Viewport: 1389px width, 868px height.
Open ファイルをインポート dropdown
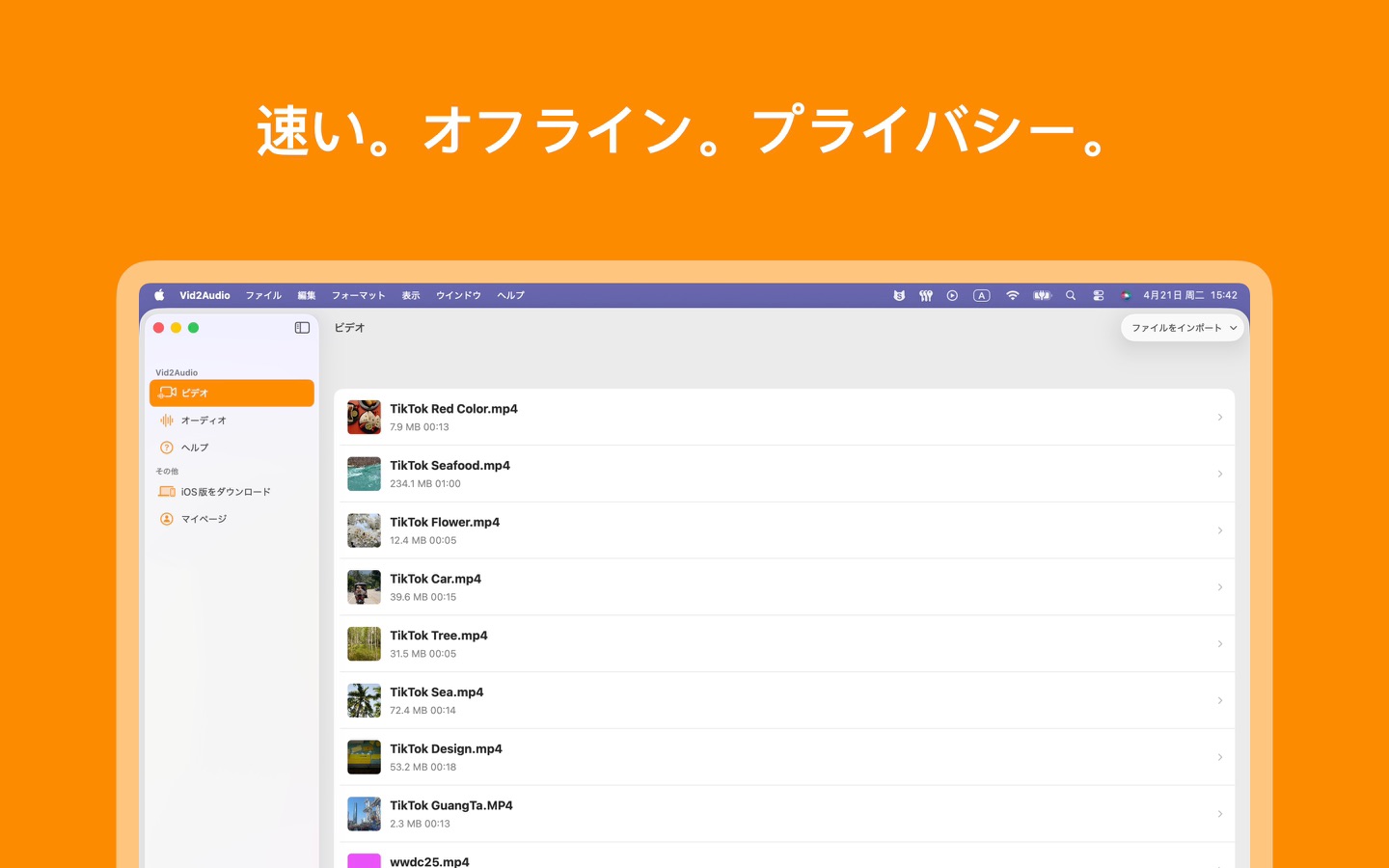(x=1183, y=328)
